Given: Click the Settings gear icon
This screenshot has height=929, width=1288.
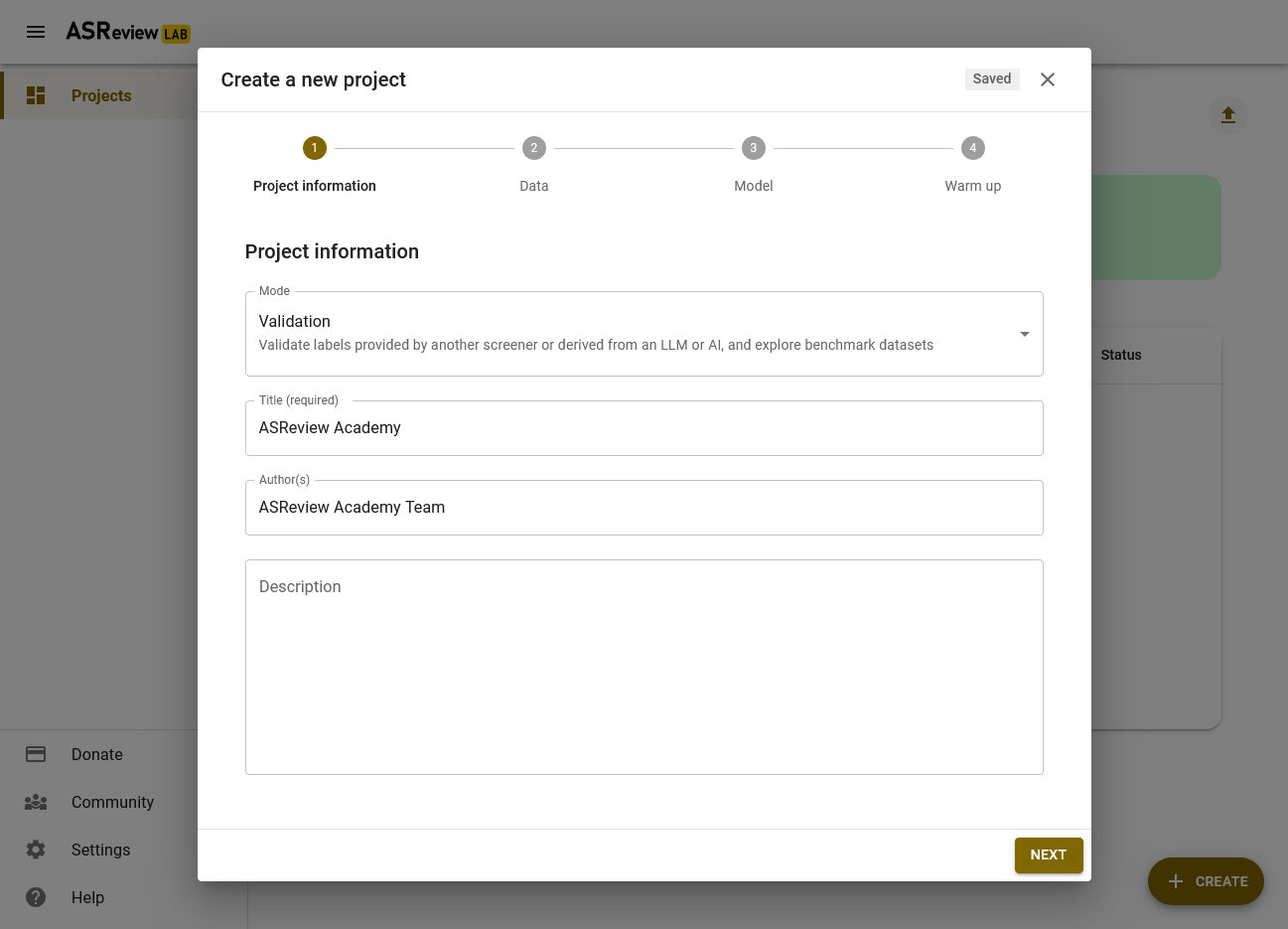Looking at the screenshot, I should 36,850.
